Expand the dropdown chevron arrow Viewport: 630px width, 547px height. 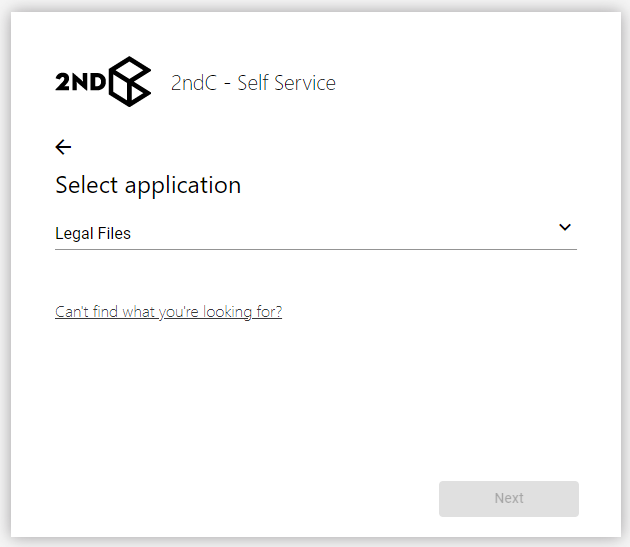point(565,228)
